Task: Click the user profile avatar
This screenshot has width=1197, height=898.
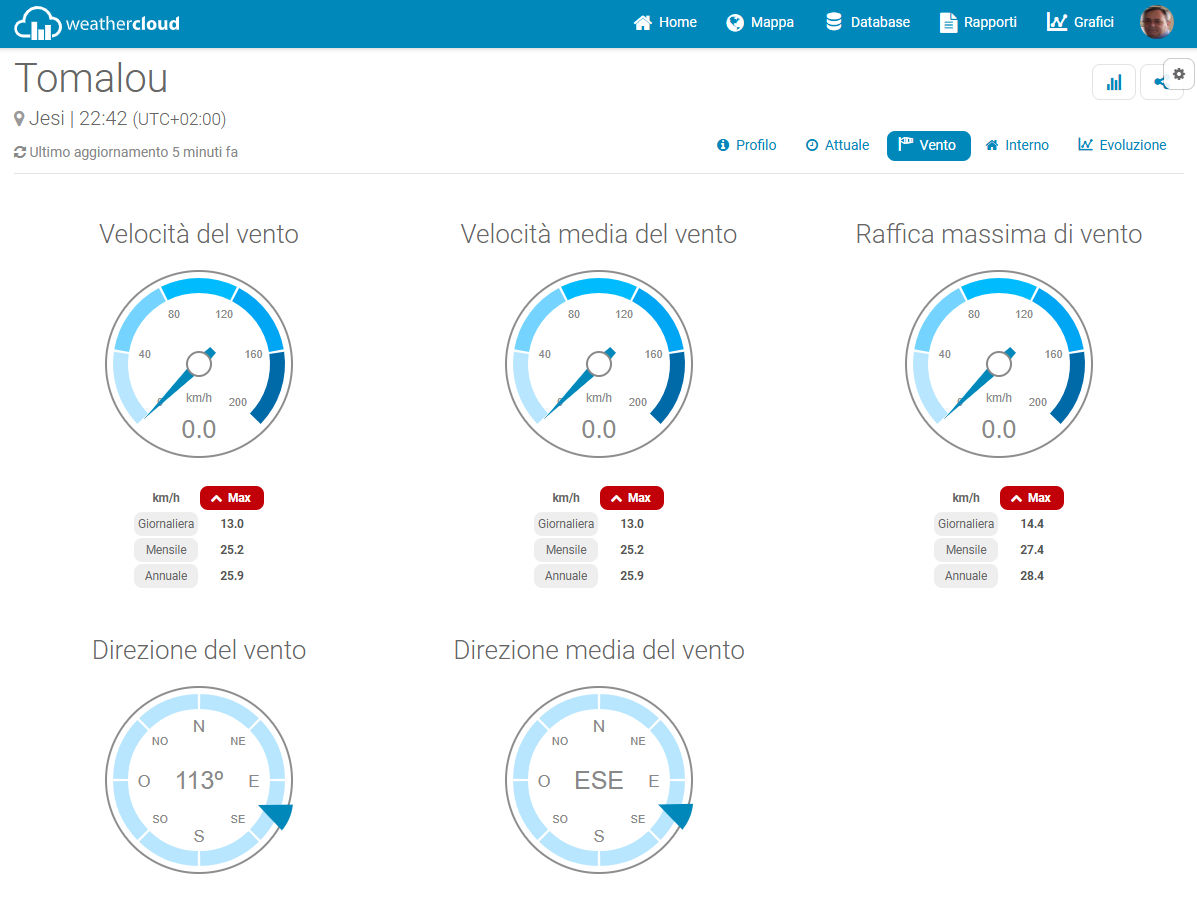Action: 1157,22
